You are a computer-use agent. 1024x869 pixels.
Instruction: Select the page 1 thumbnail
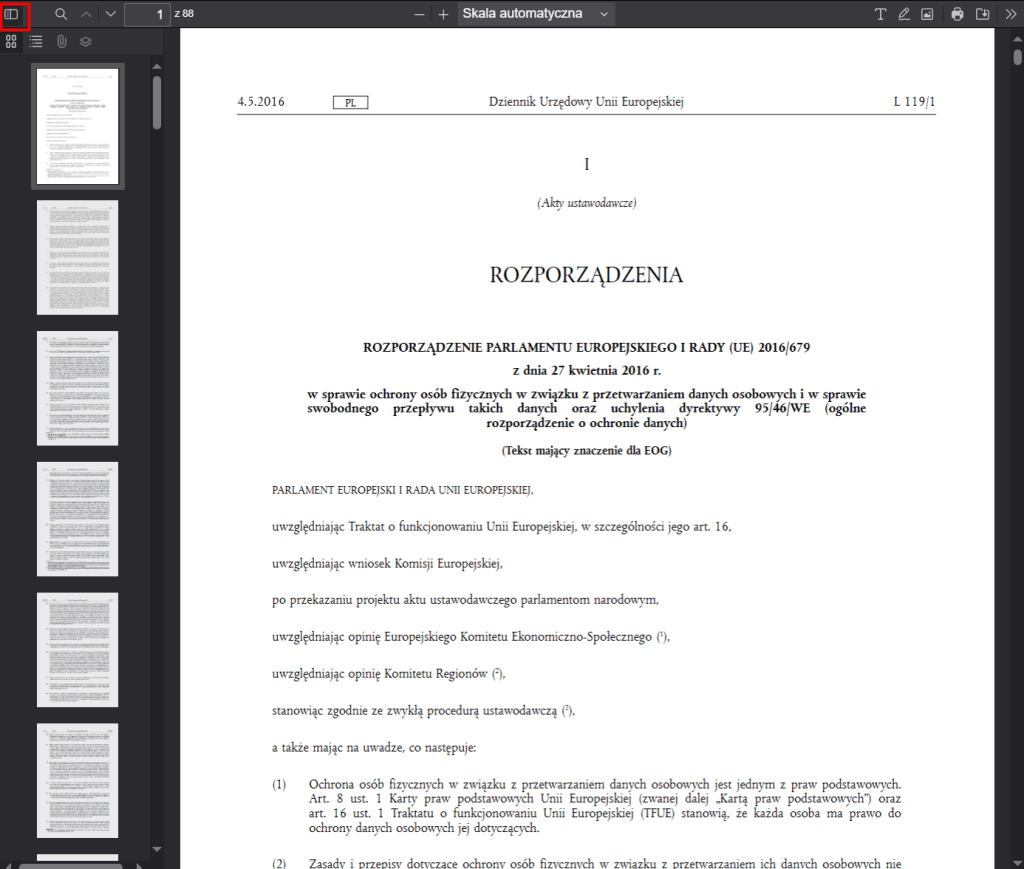tap(78, 126)
